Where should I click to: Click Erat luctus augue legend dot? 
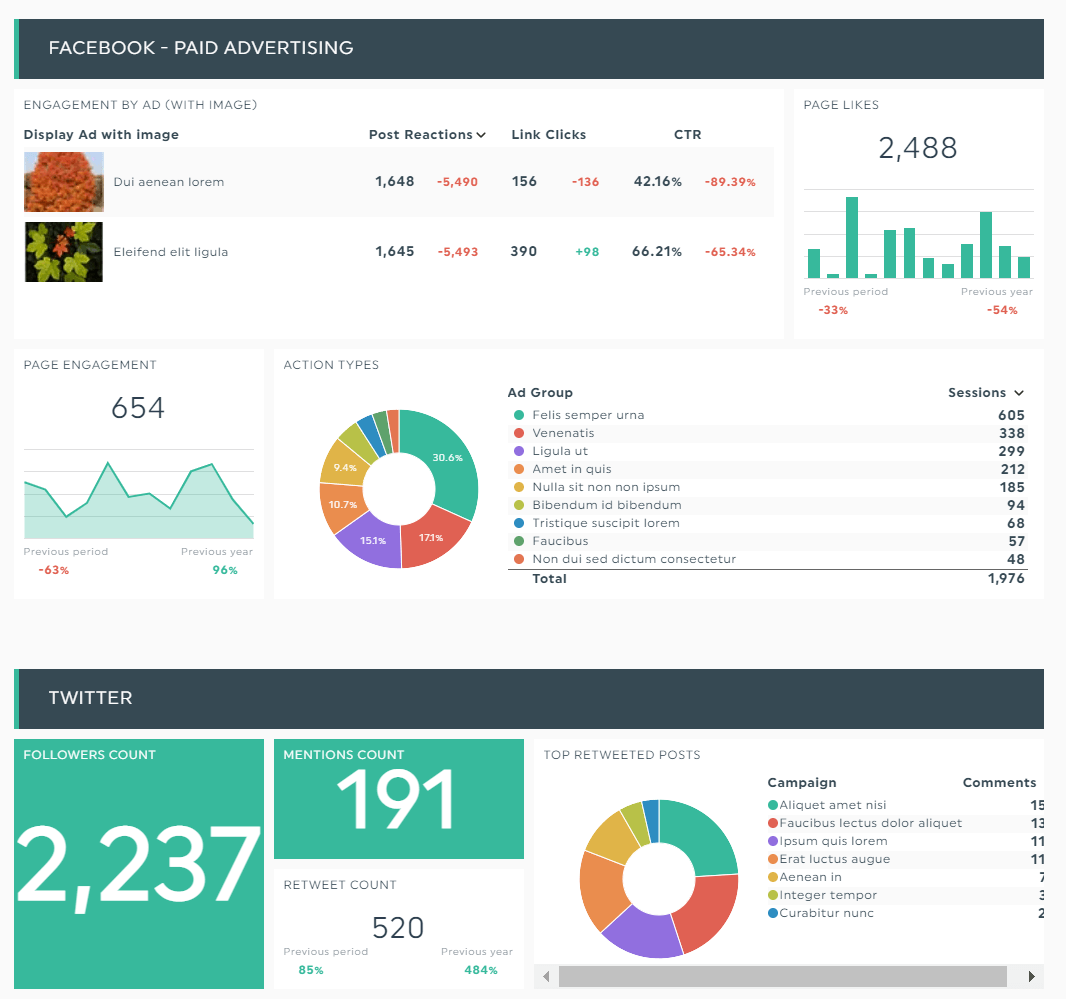[772, 859]
